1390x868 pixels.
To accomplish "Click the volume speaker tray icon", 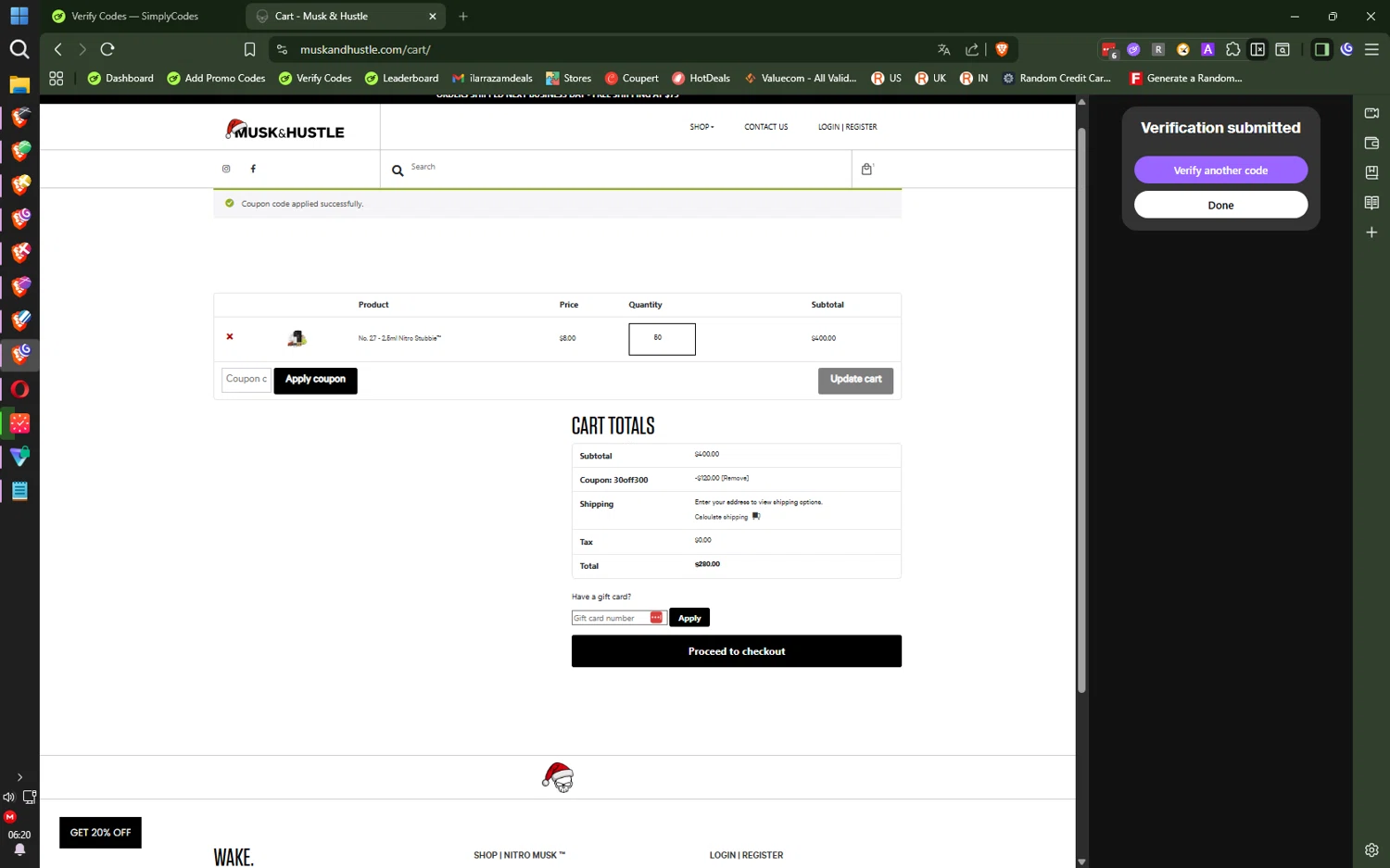I will coord(9,797).
